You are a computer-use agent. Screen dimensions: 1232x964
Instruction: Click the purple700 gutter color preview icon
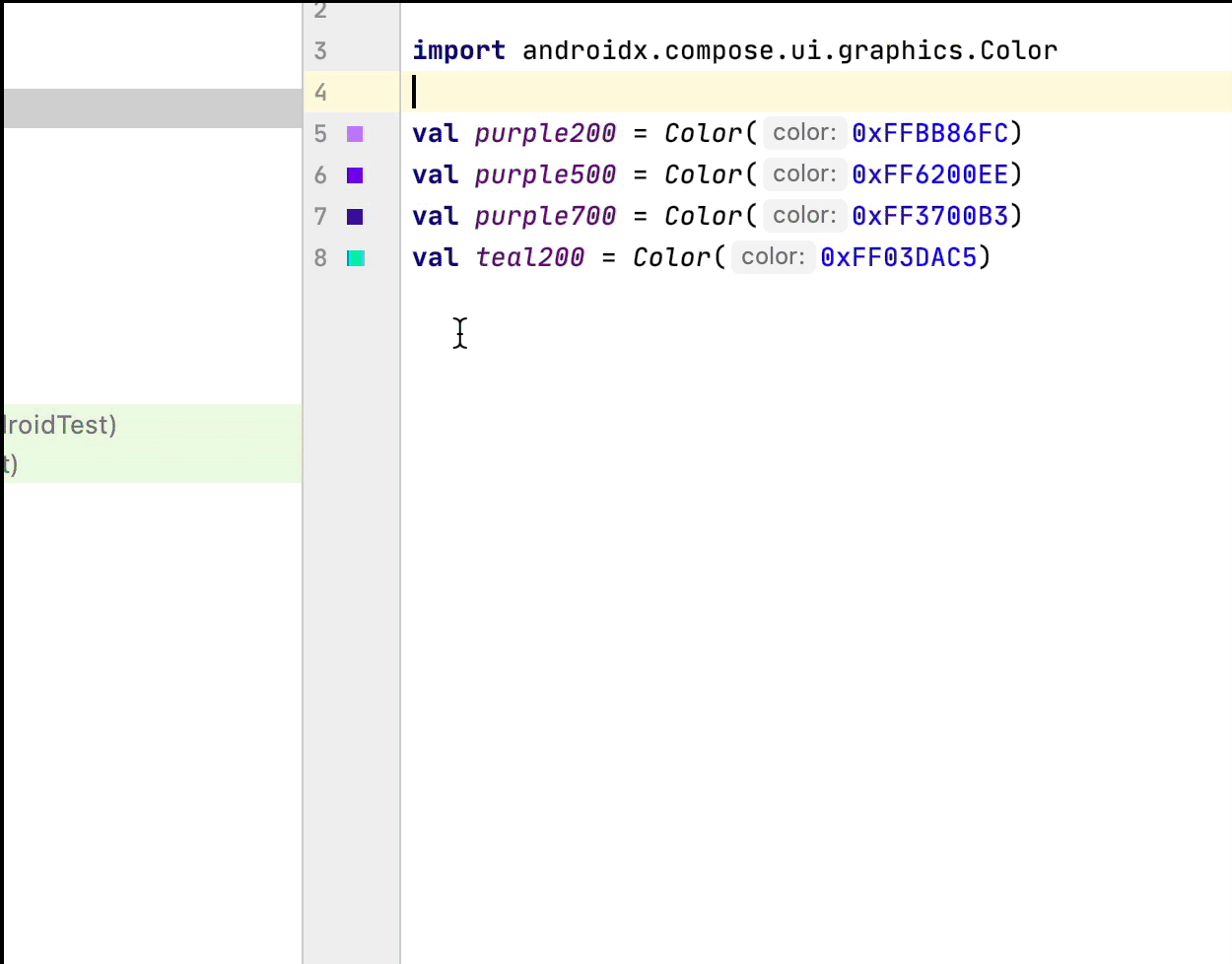(354, 216)
